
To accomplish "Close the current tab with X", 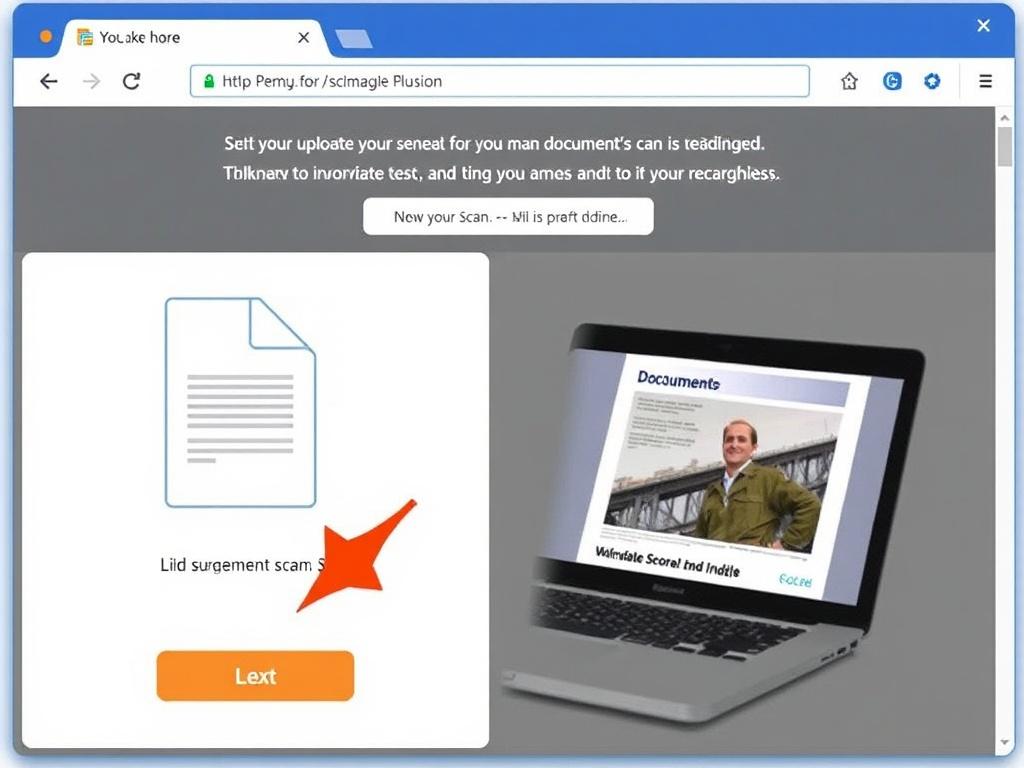I will tap(304, 38).
